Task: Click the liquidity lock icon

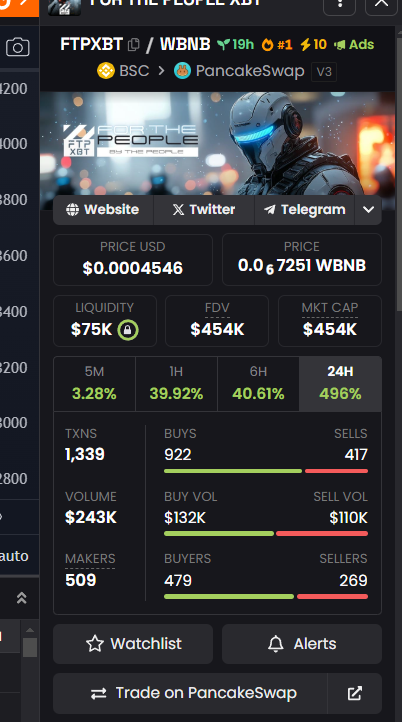Action: point(128,330)
